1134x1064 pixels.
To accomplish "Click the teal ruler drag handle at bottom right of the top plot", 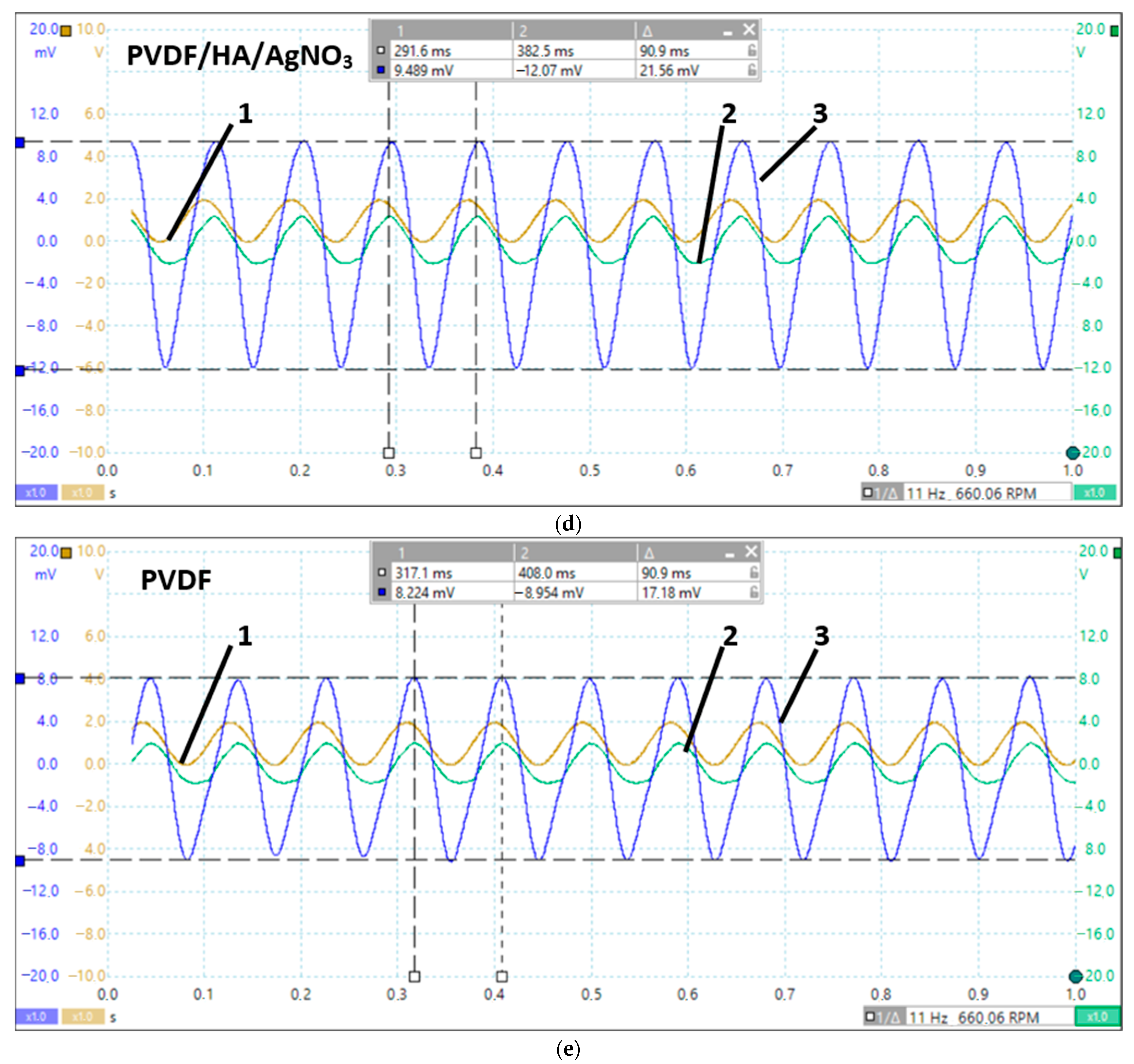I will (x=1072, y=453).
